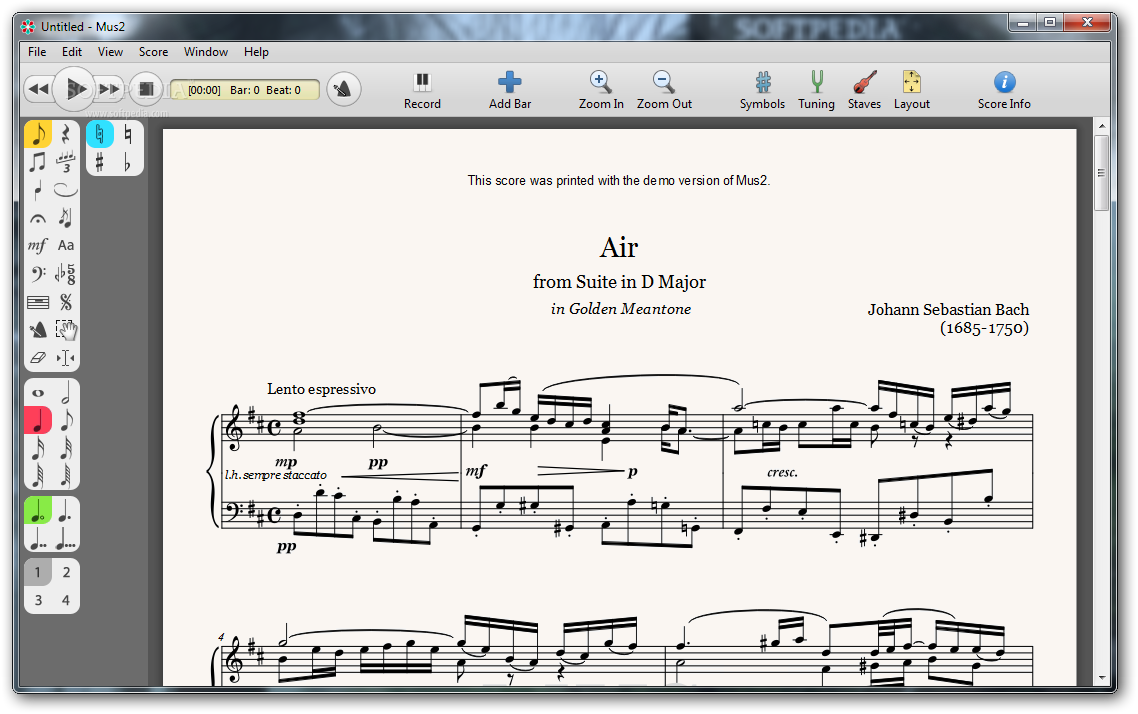Viewport: 1138px width, 714px height.
Task: Start playback with Play button
Action: coord(75,89)
